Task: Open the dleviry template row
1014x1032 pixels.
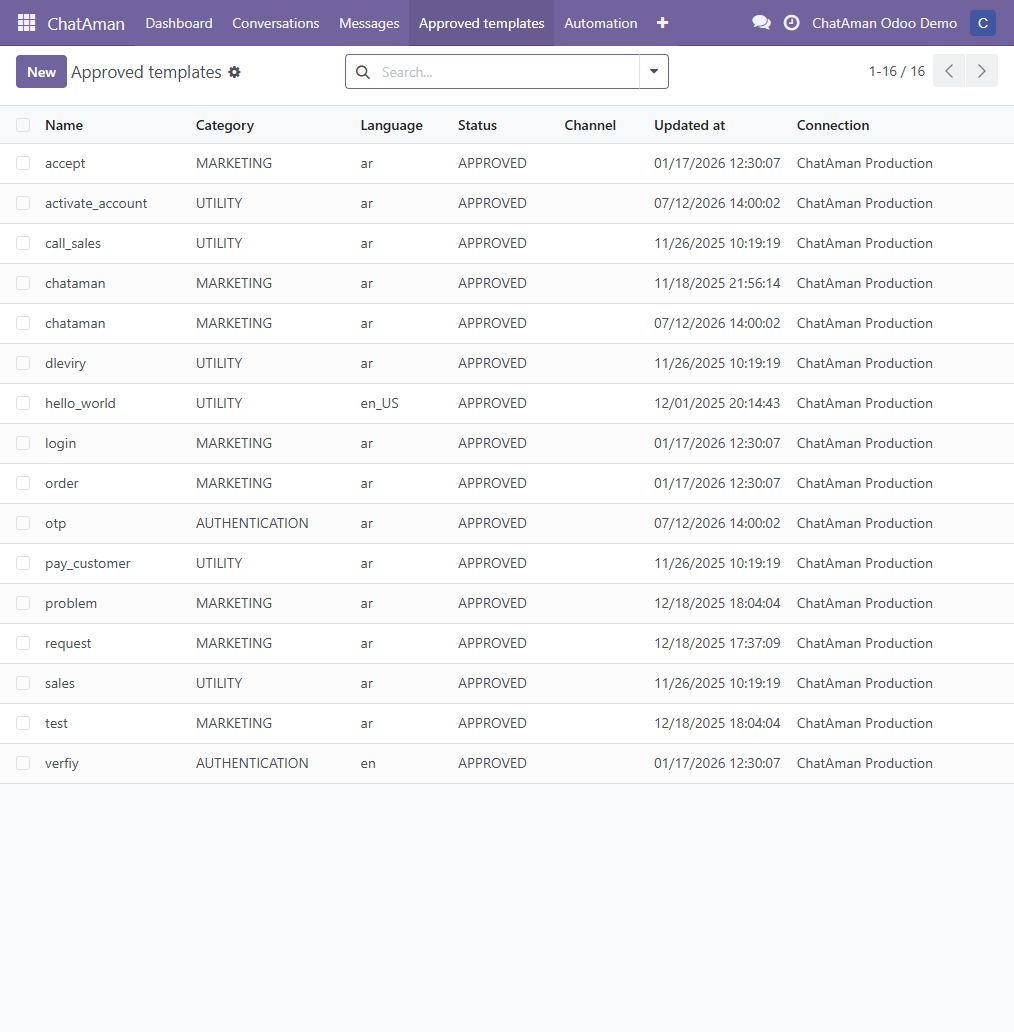Action: point(507,363)
